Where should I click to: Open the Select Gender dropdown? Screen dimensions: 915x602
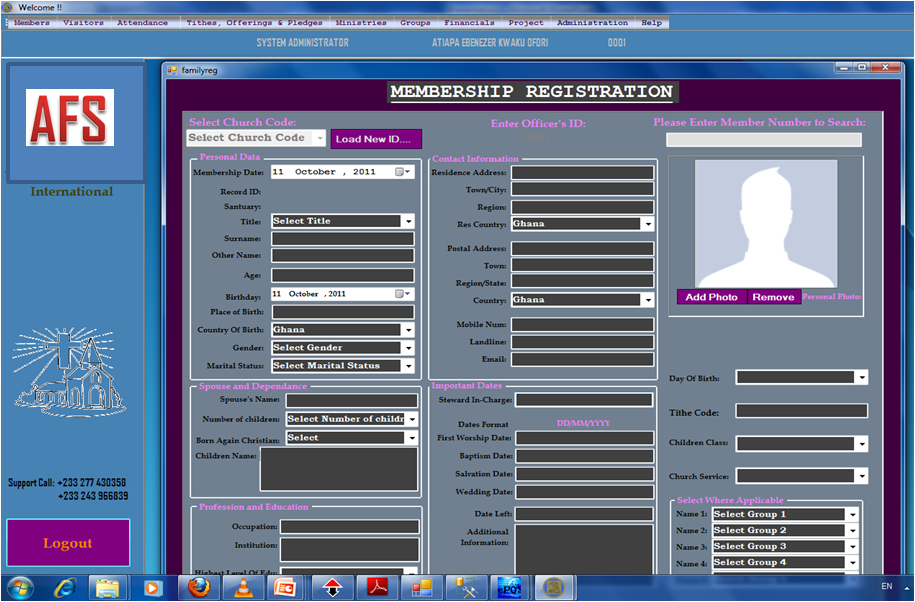coord(408,348)
